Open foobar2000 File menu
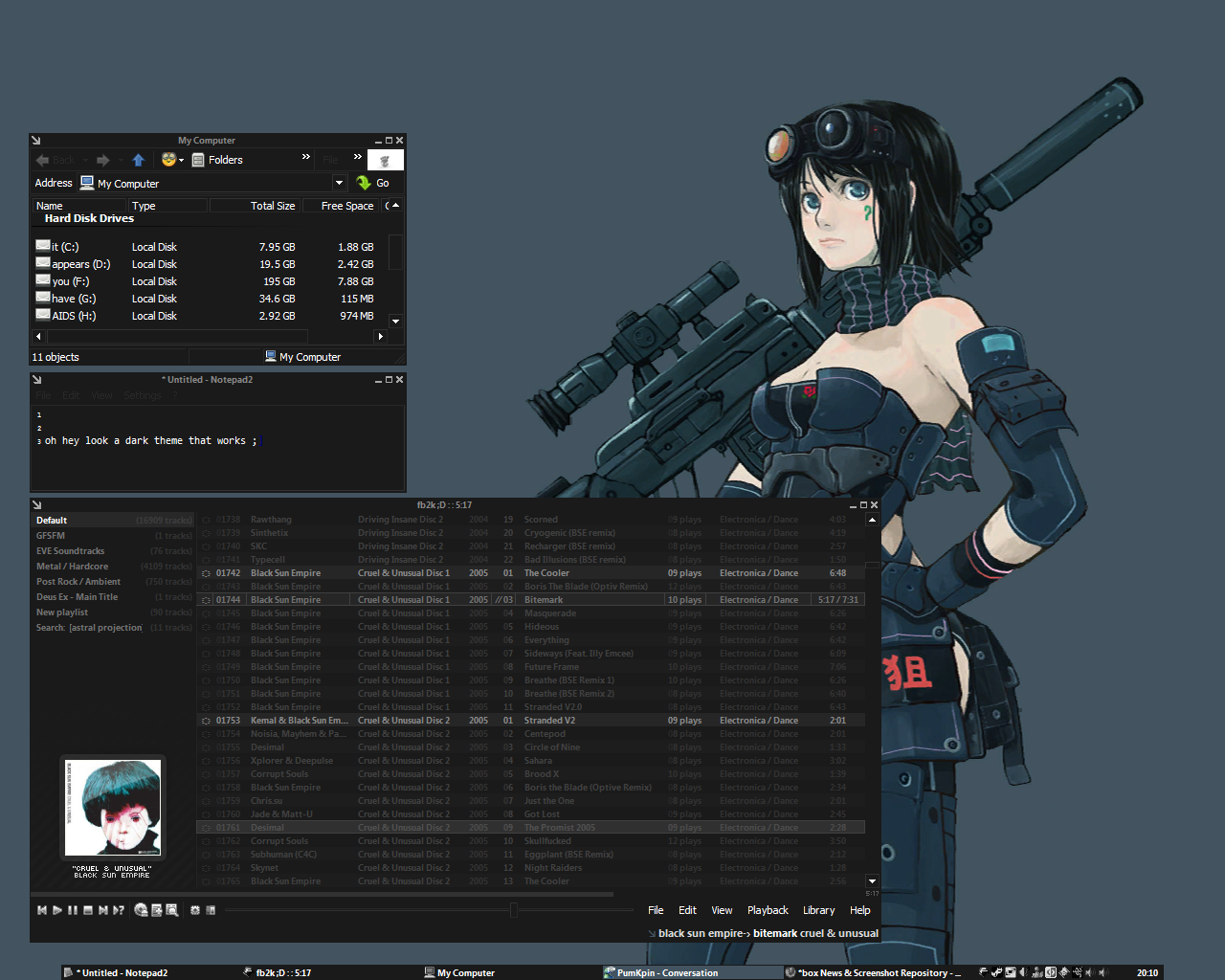This screenshot has height=980, width=1225. 656,910
